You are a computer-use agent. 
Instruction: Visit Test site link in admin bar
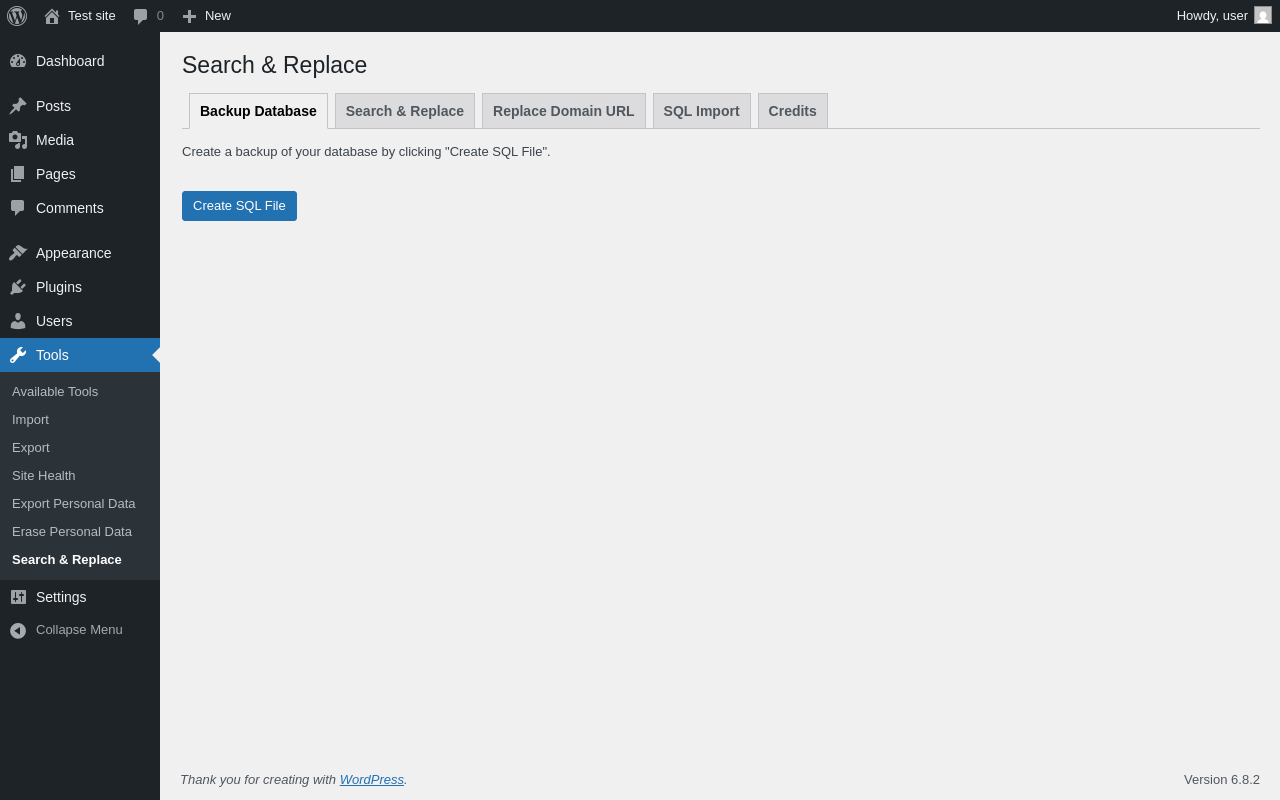(92, 16)
